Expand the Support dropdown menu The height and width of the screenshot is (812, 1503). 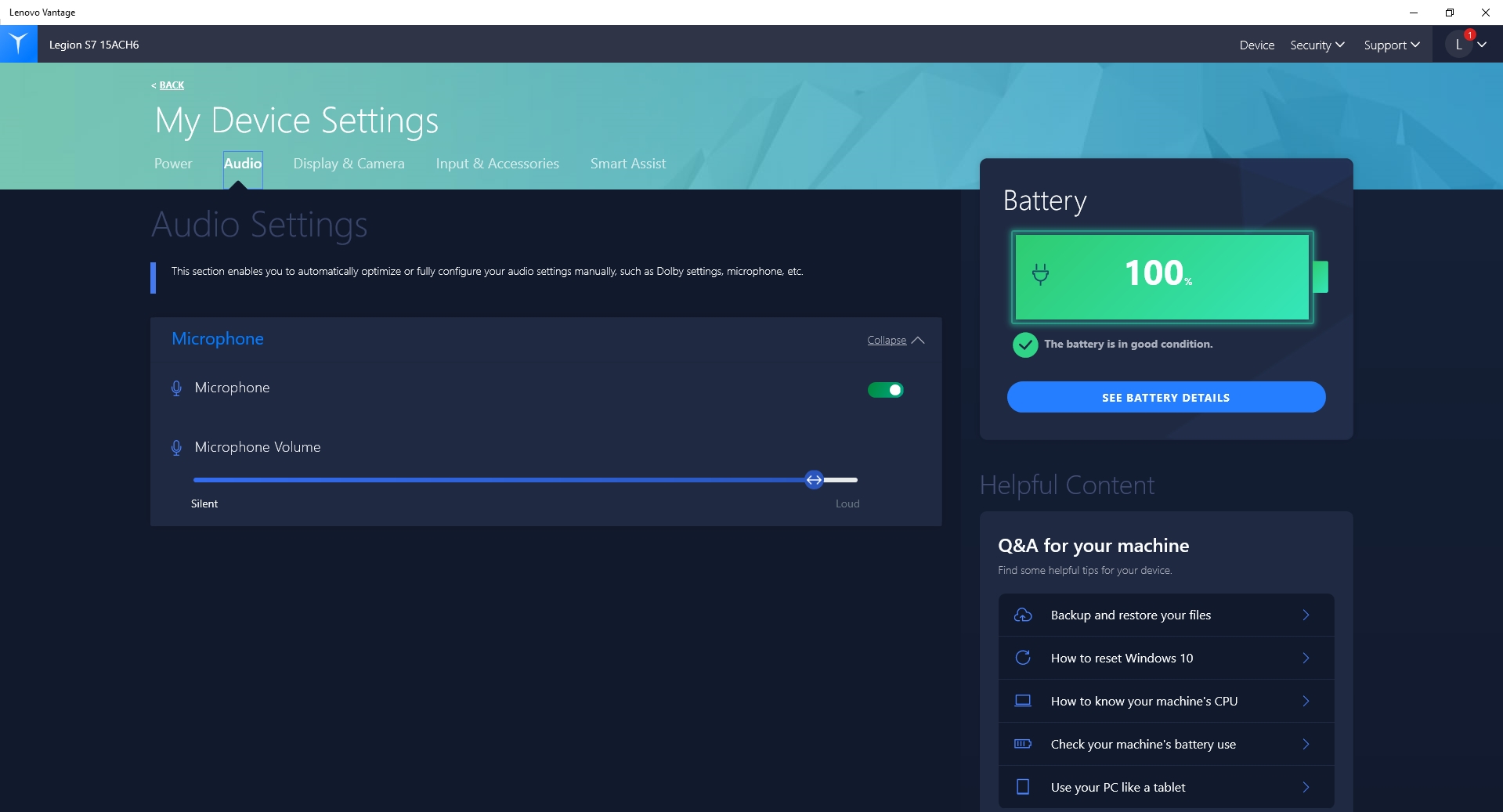tap(1391, 45)
